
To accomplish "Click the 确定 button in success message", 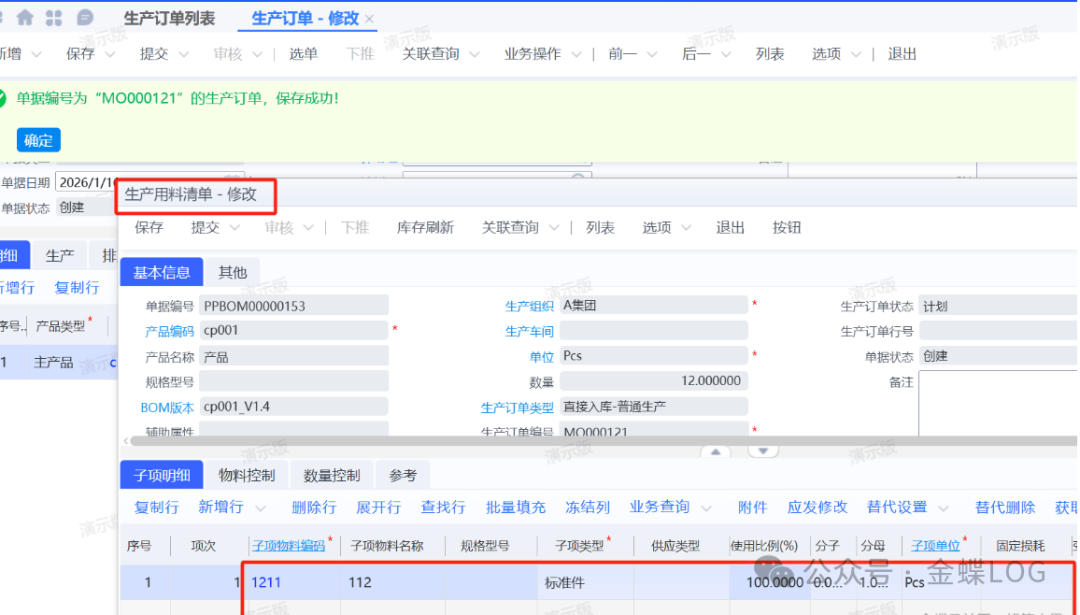I will (x=38, y=140).
